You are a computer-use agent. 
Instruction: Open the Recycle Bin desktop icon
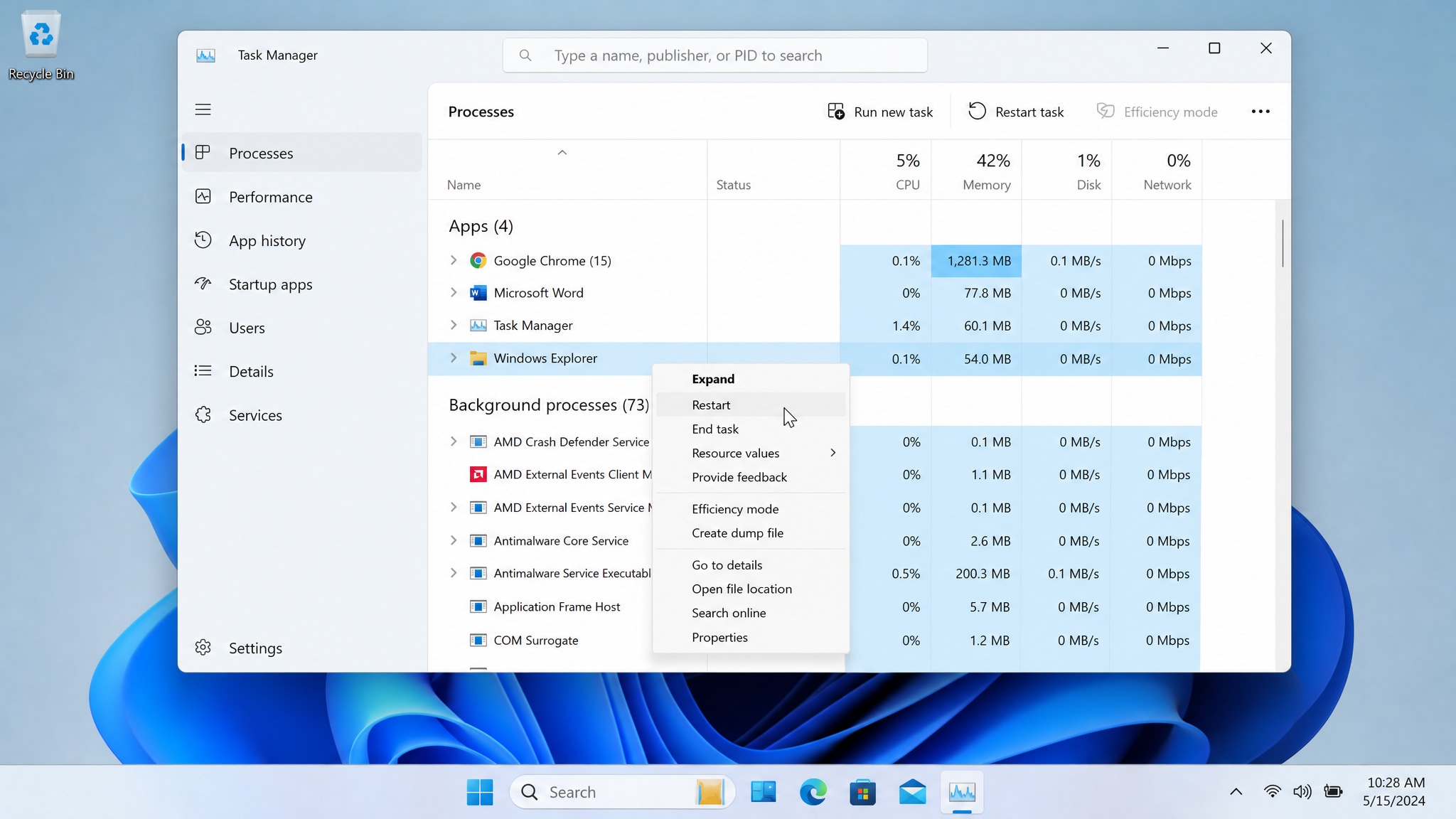tap(41, 46)
